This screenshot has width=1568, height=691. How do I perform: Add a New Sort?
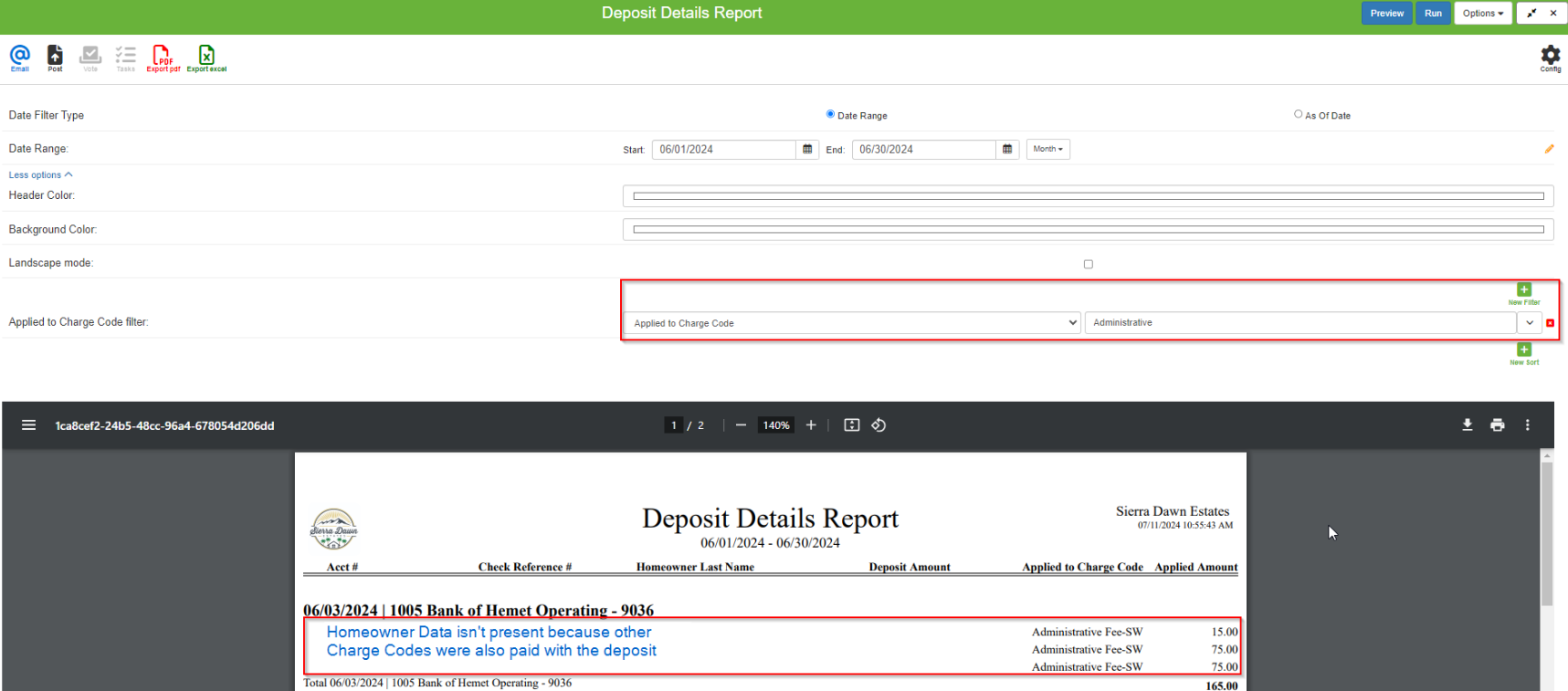[1524, 354]
